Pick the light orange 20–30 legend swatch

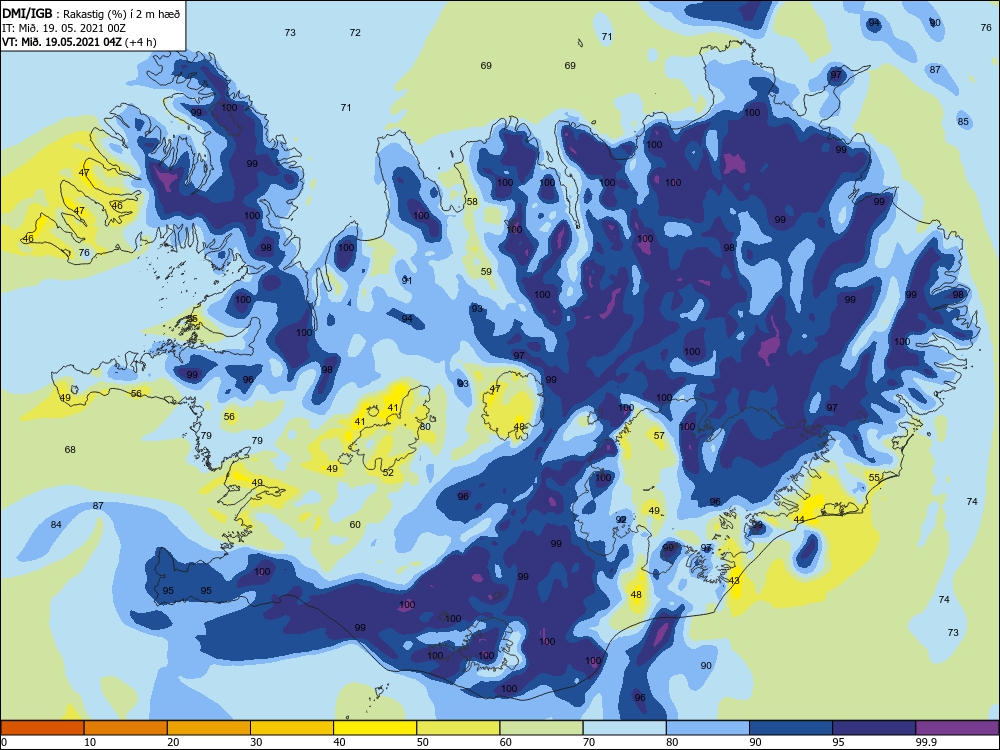pyautogui.click(x=209, y=728)
